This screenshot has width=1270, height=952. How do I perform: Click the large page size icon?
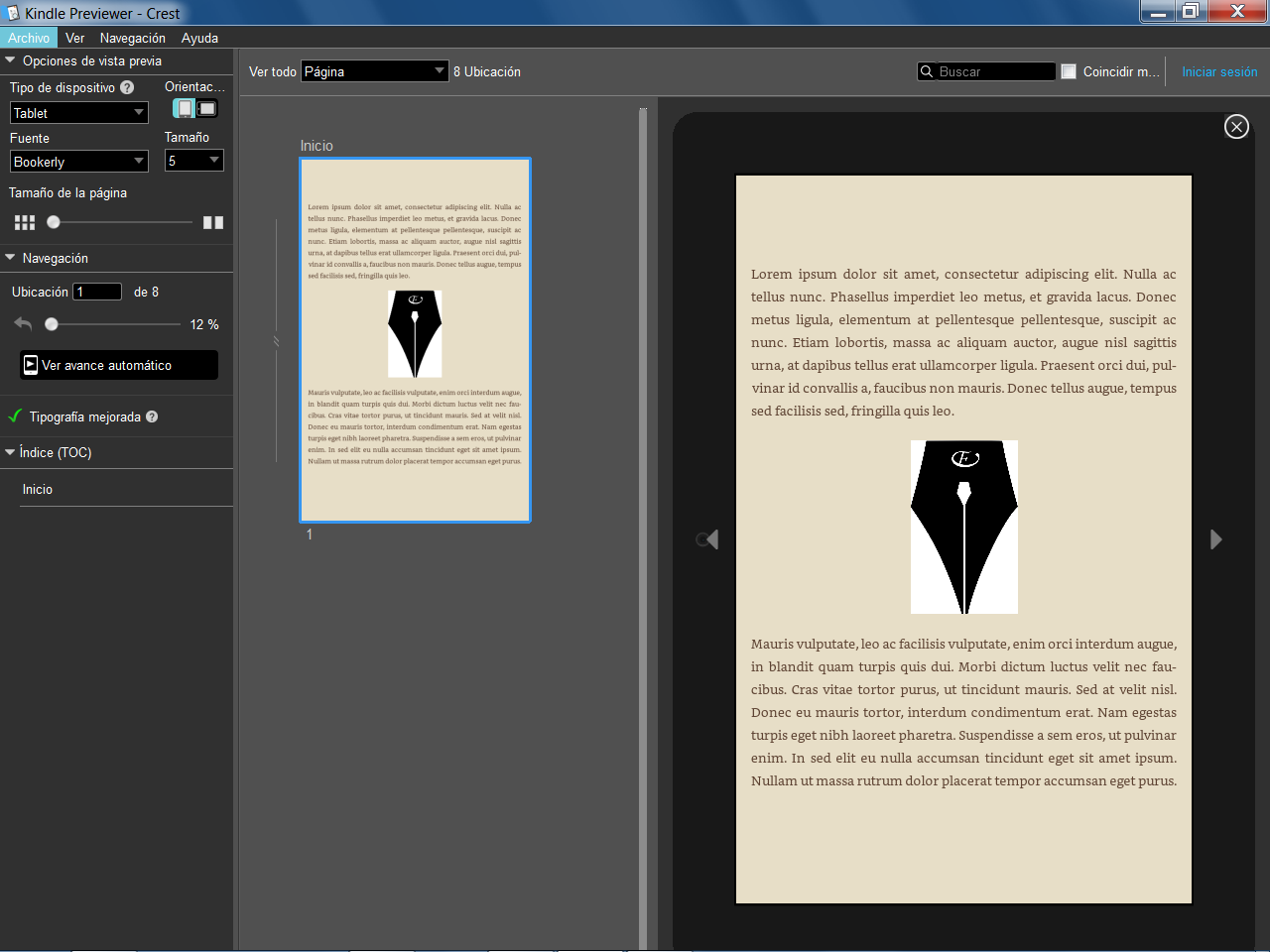(213, 223)
